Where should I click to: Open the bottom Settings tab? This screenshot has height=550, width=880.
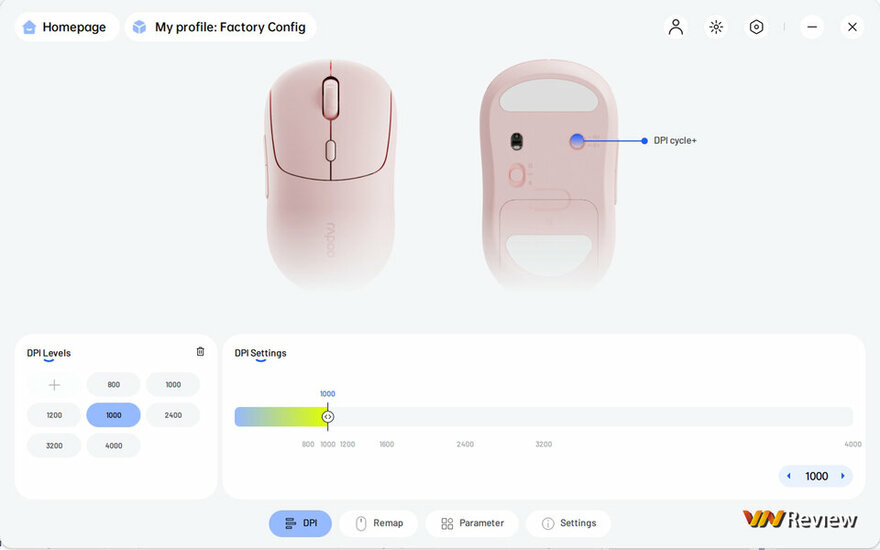pyautogui.click(x=569, y=523)
